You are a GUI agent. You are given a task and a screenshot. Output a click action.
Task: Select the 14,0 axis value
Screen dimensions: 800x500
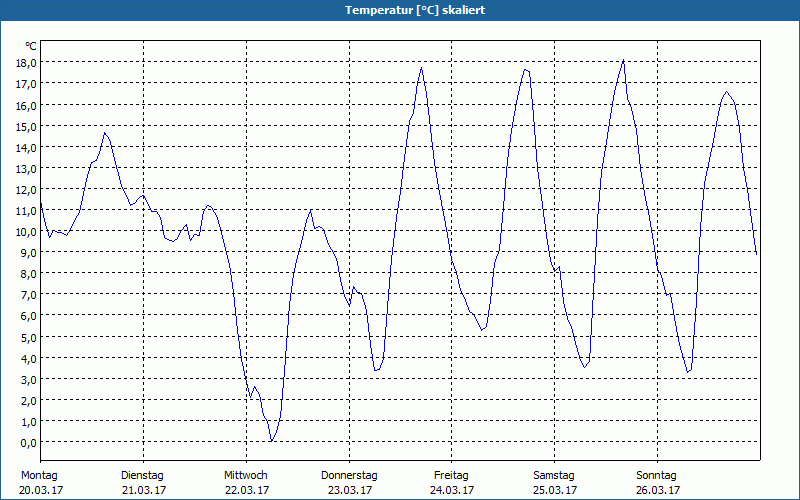28,148
